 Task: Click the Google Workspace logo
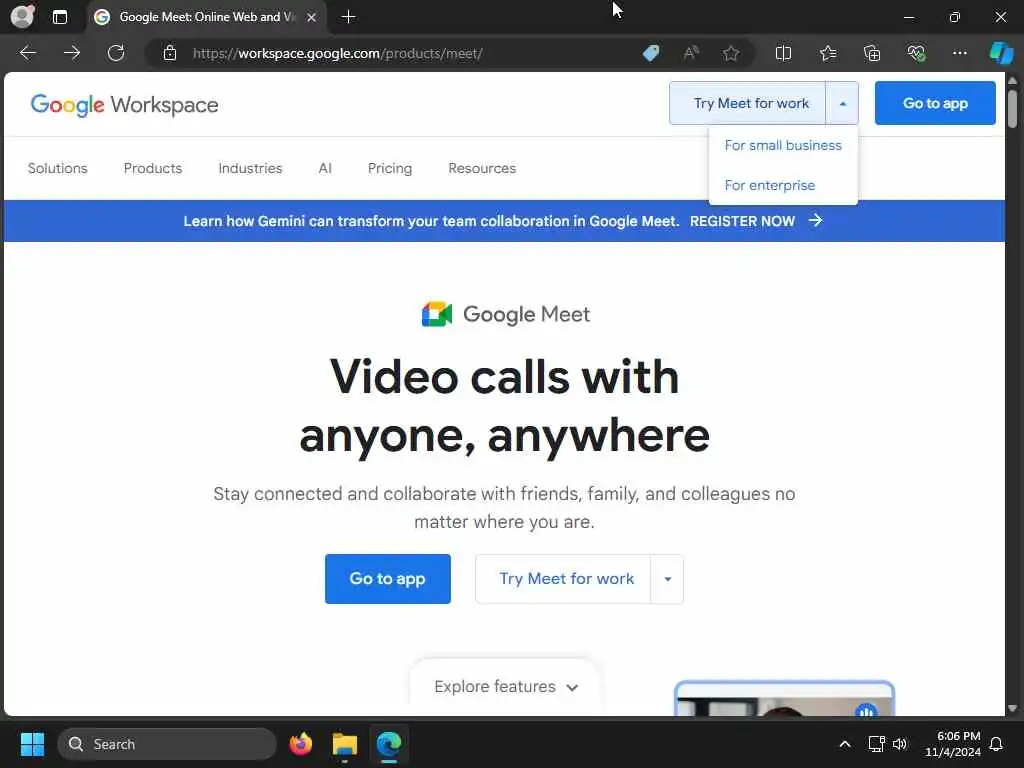124,104
